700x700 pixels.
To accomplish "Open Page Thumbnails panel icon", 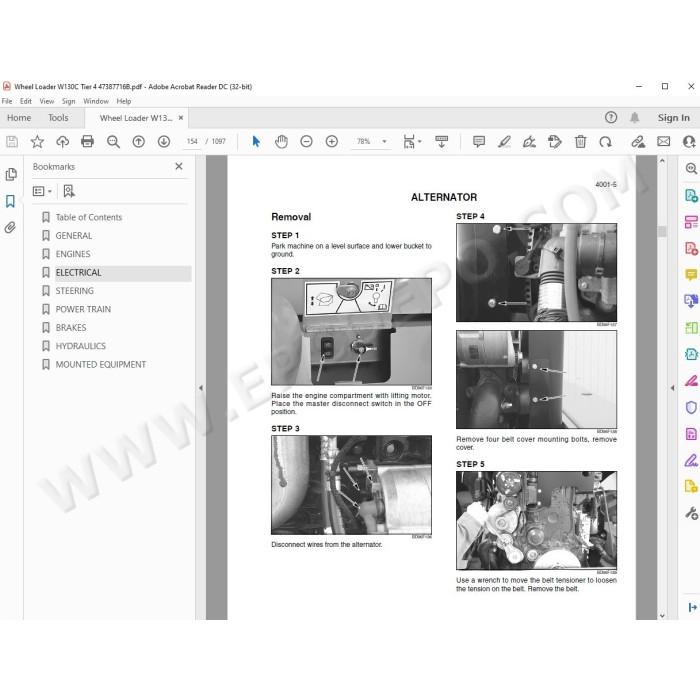I will pos(11,175).
